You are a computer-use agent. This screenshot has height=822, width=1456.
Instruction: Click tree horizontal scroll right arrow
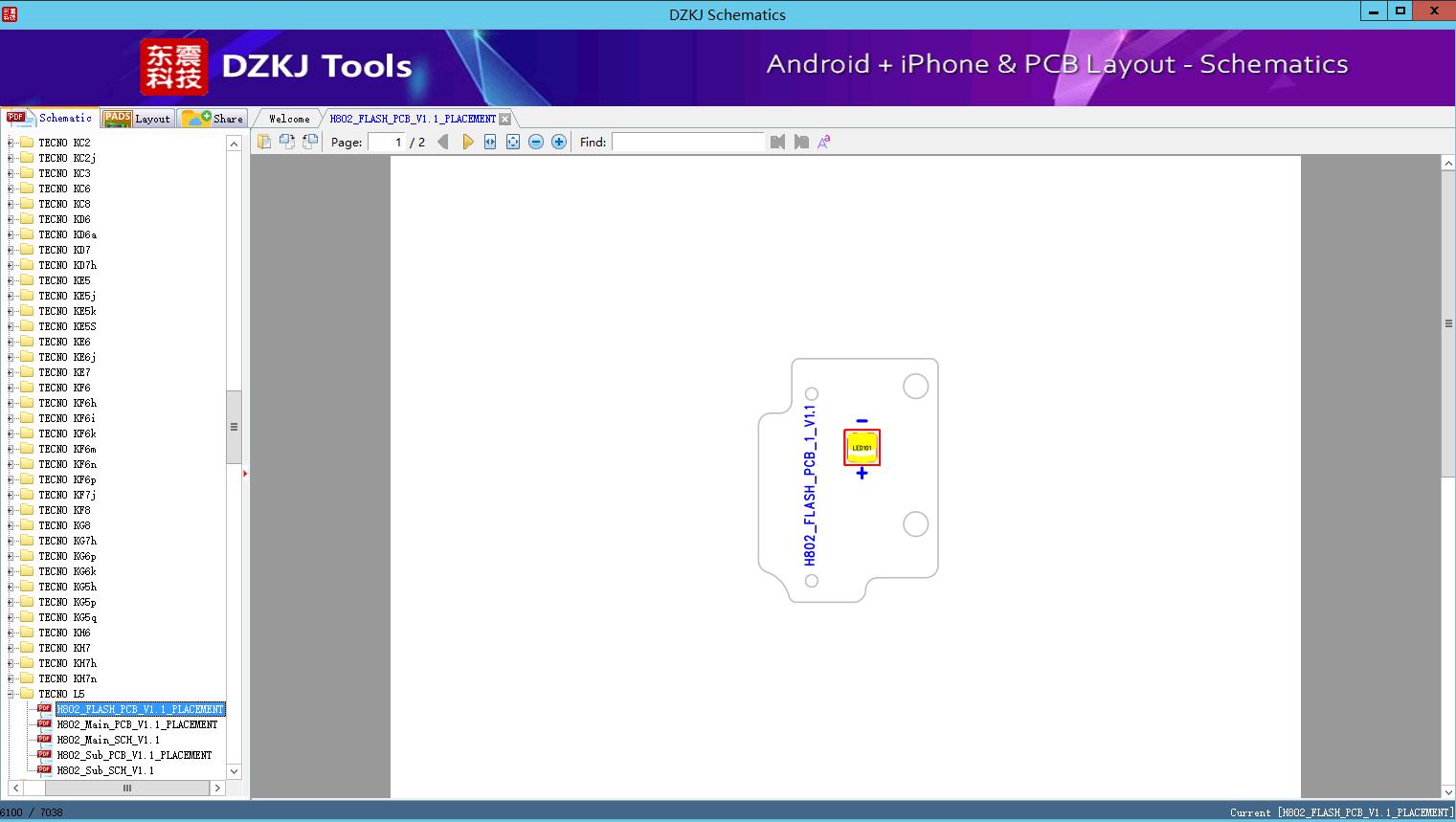click(x=217, y=788)
